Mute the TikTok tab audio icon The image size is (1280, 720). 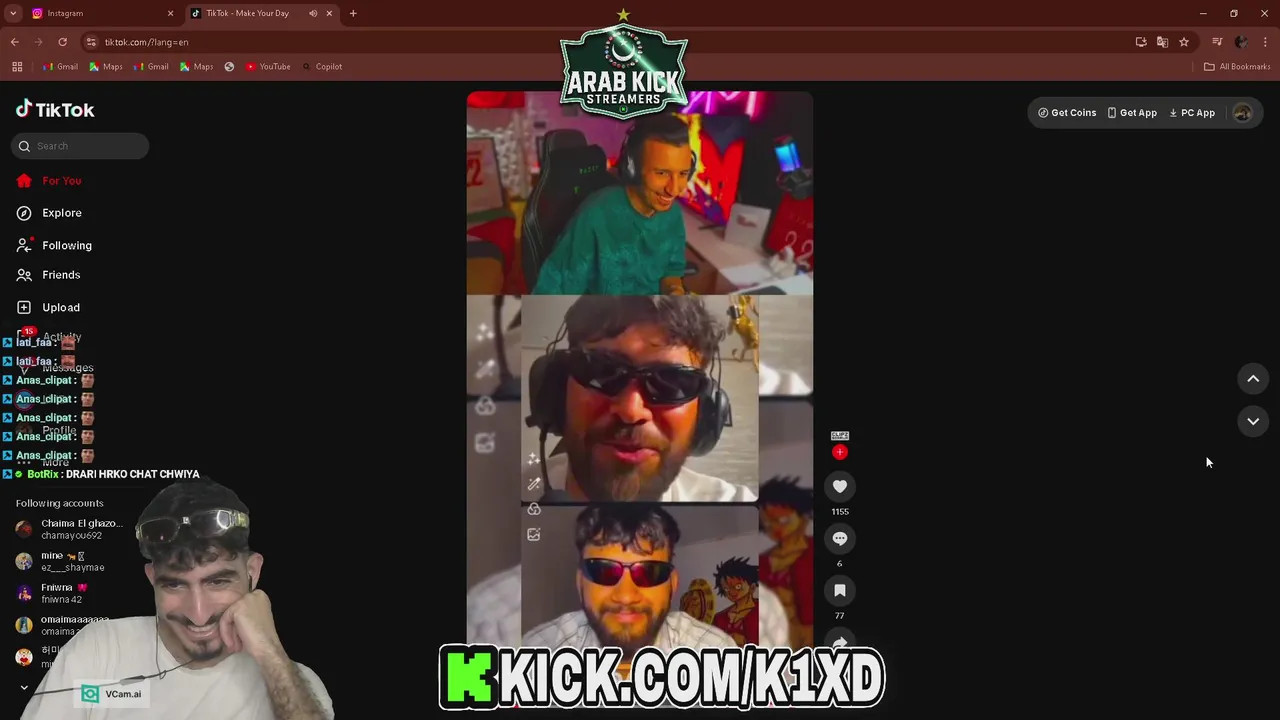pos(313,13)
